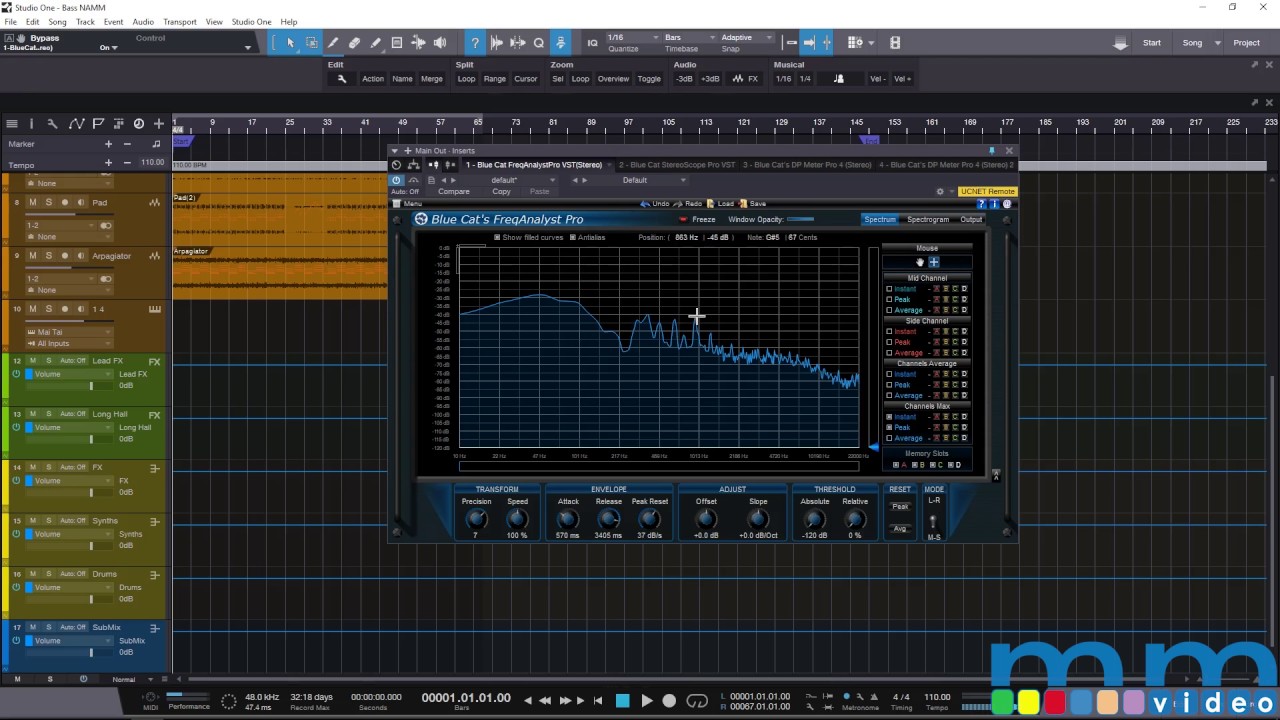Open the track list icon
The image size is (1280, 720).
click(x=12, y=124)
